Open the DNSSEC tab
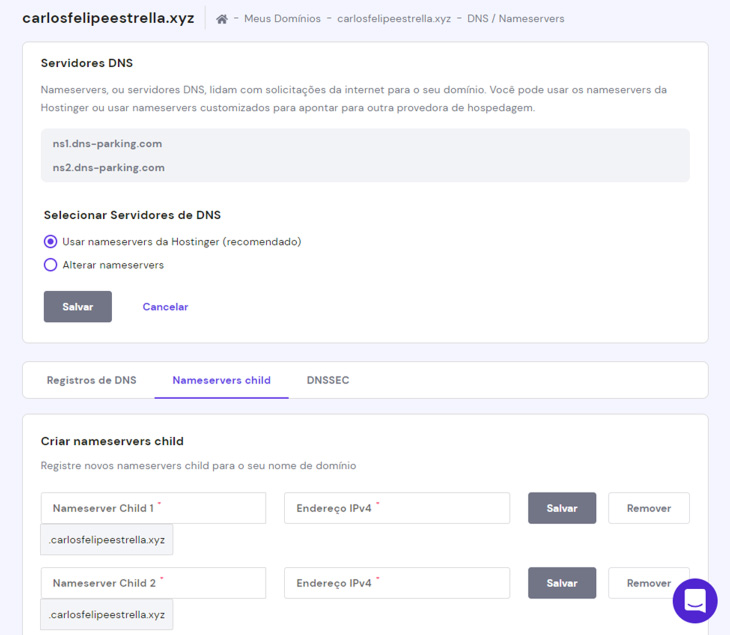The width and height of the screenshot is (730, 635). click(x=328, y=380)
